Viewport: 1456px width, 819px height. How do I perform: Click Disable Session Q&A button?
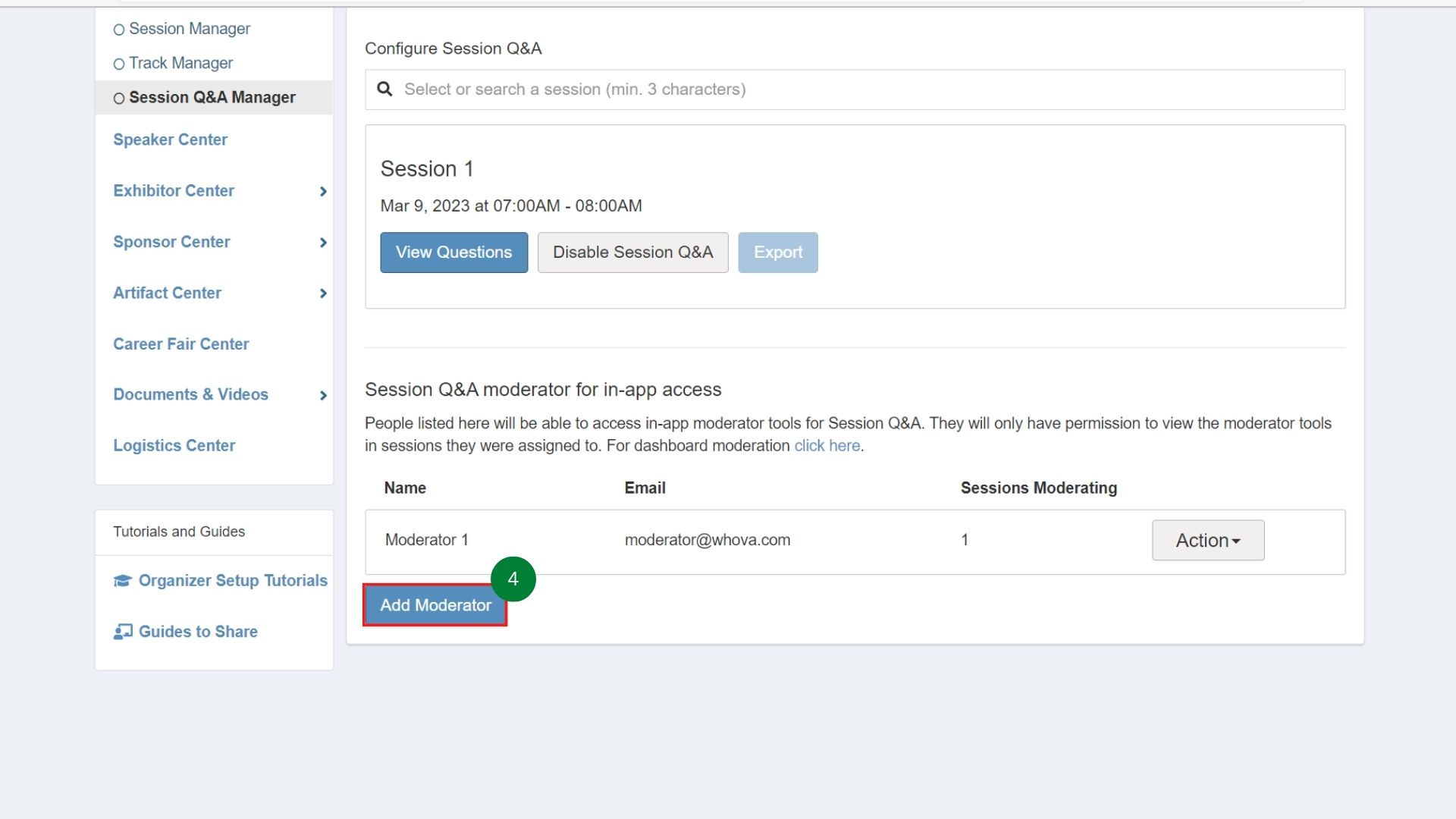(632, 253)
